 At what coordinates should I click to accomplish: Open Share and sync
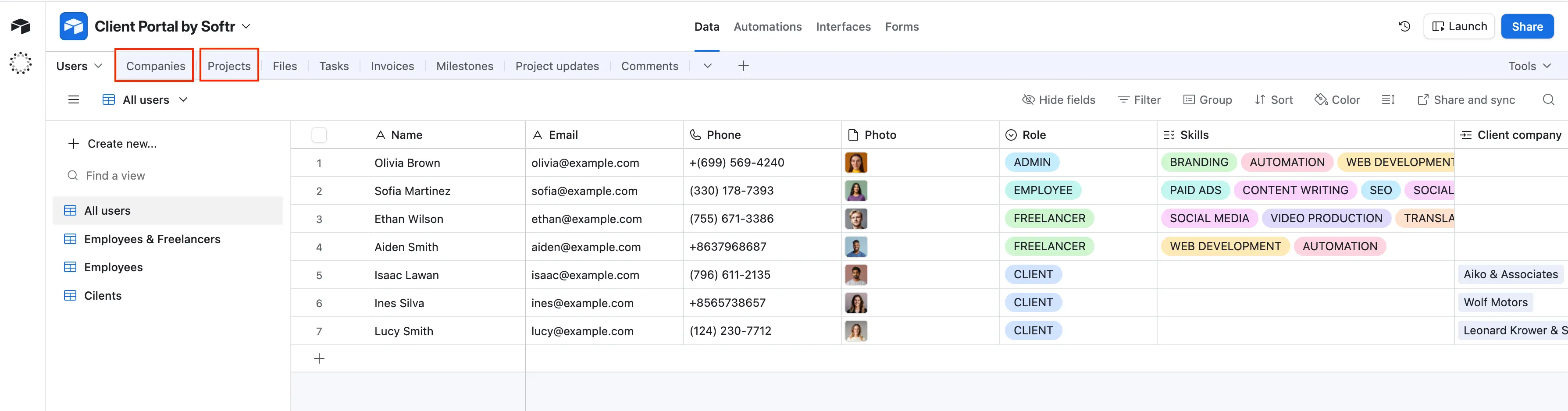coord(1466,99)
